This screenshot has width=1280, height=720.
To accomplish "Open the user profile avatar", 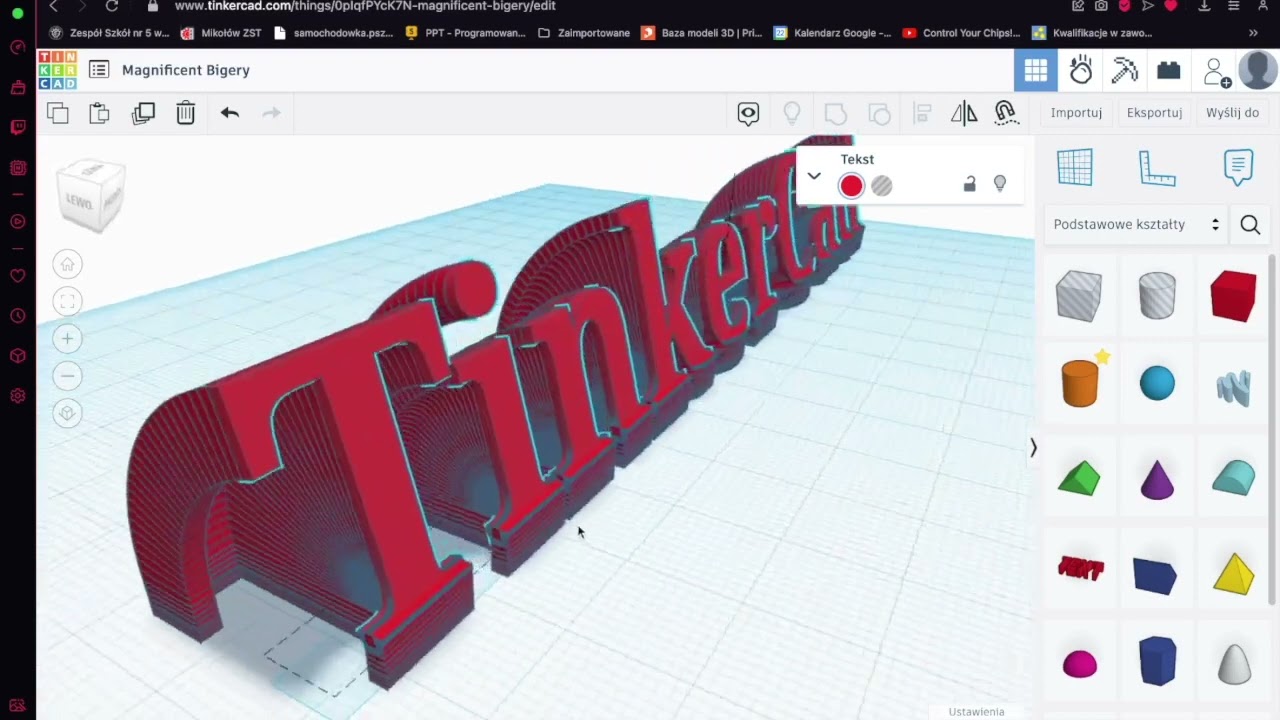I will point(1258,70).
